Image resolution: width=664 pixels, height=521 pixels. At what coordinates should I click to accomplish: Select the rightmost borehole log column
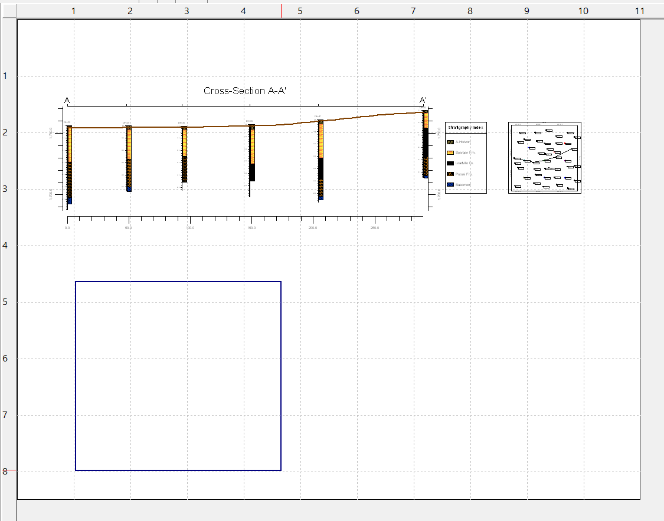(425, 145)
